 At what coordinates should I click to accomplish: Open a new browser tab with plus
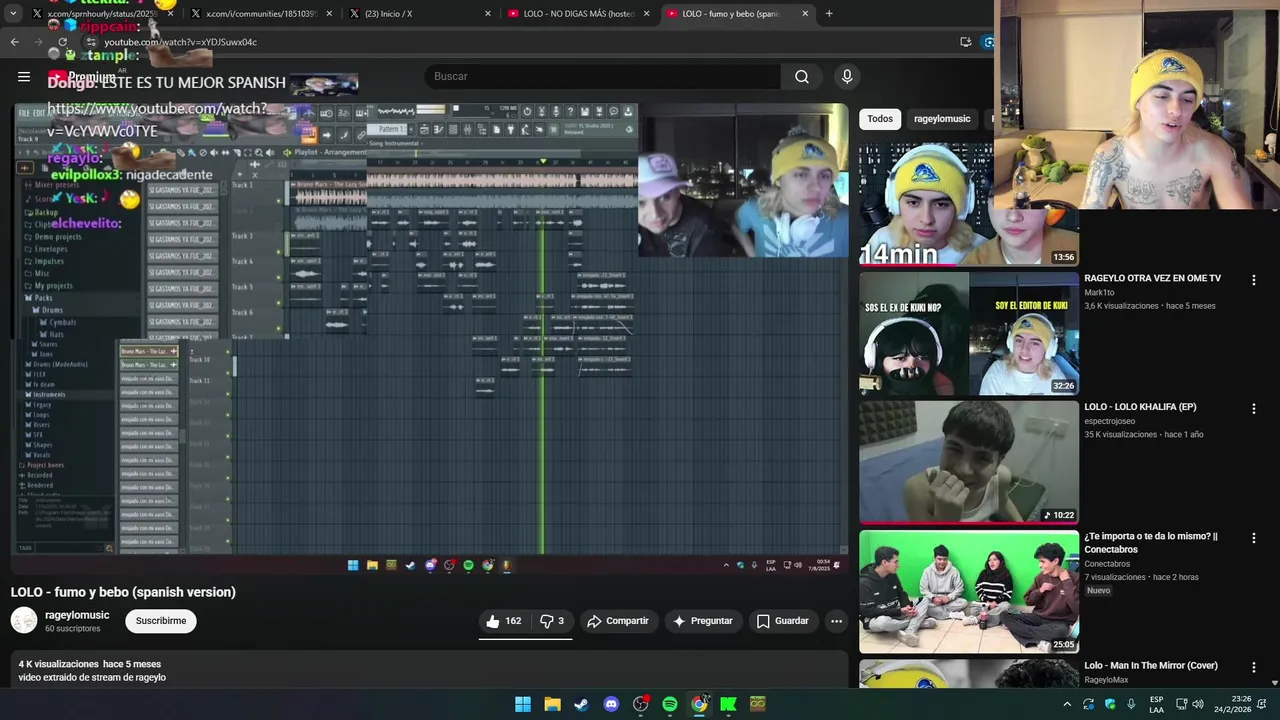(x=829, y=14)
